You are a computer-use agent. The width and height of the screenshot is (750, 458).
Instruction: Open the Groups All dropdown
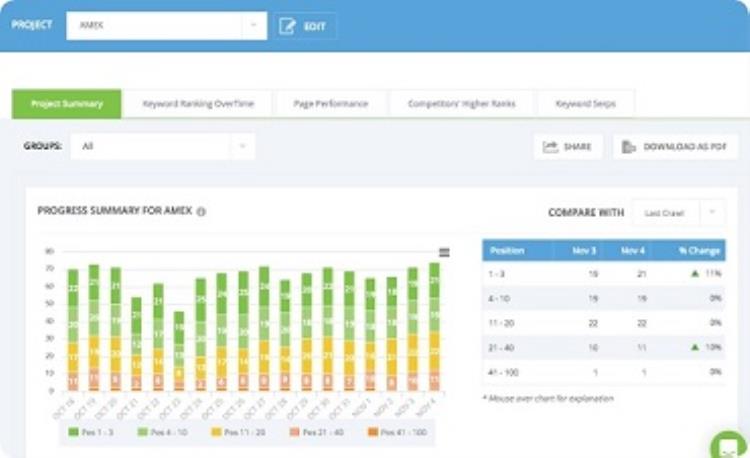pos(242,146)
